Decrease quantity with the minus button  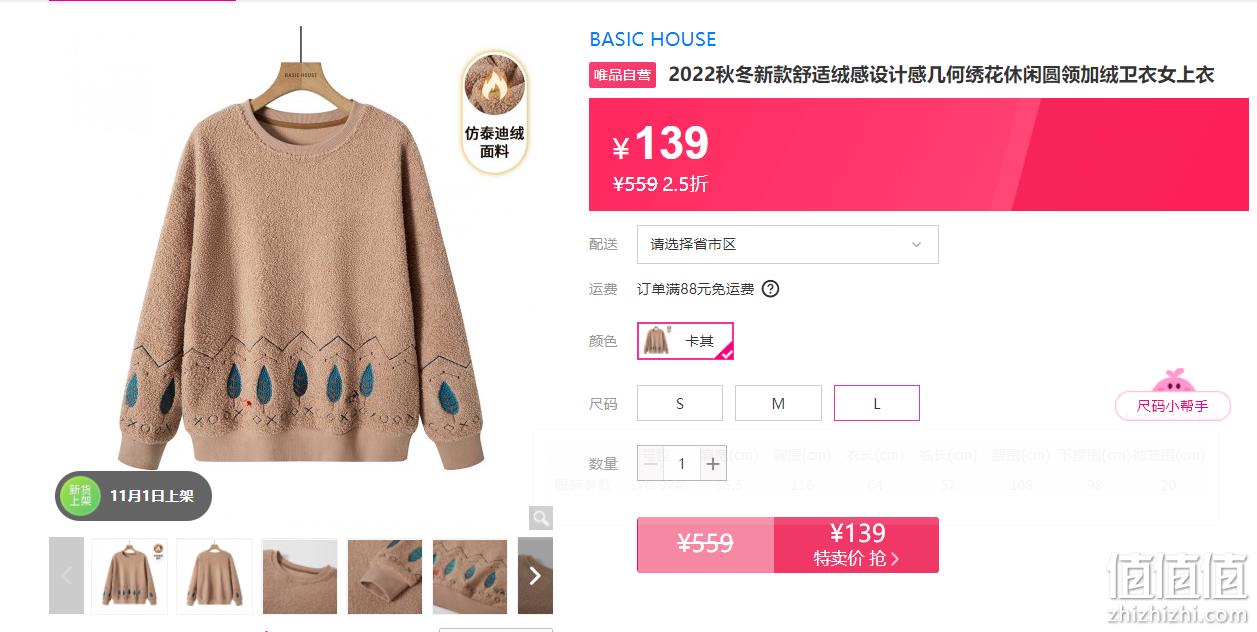click(x=651, y=464)
